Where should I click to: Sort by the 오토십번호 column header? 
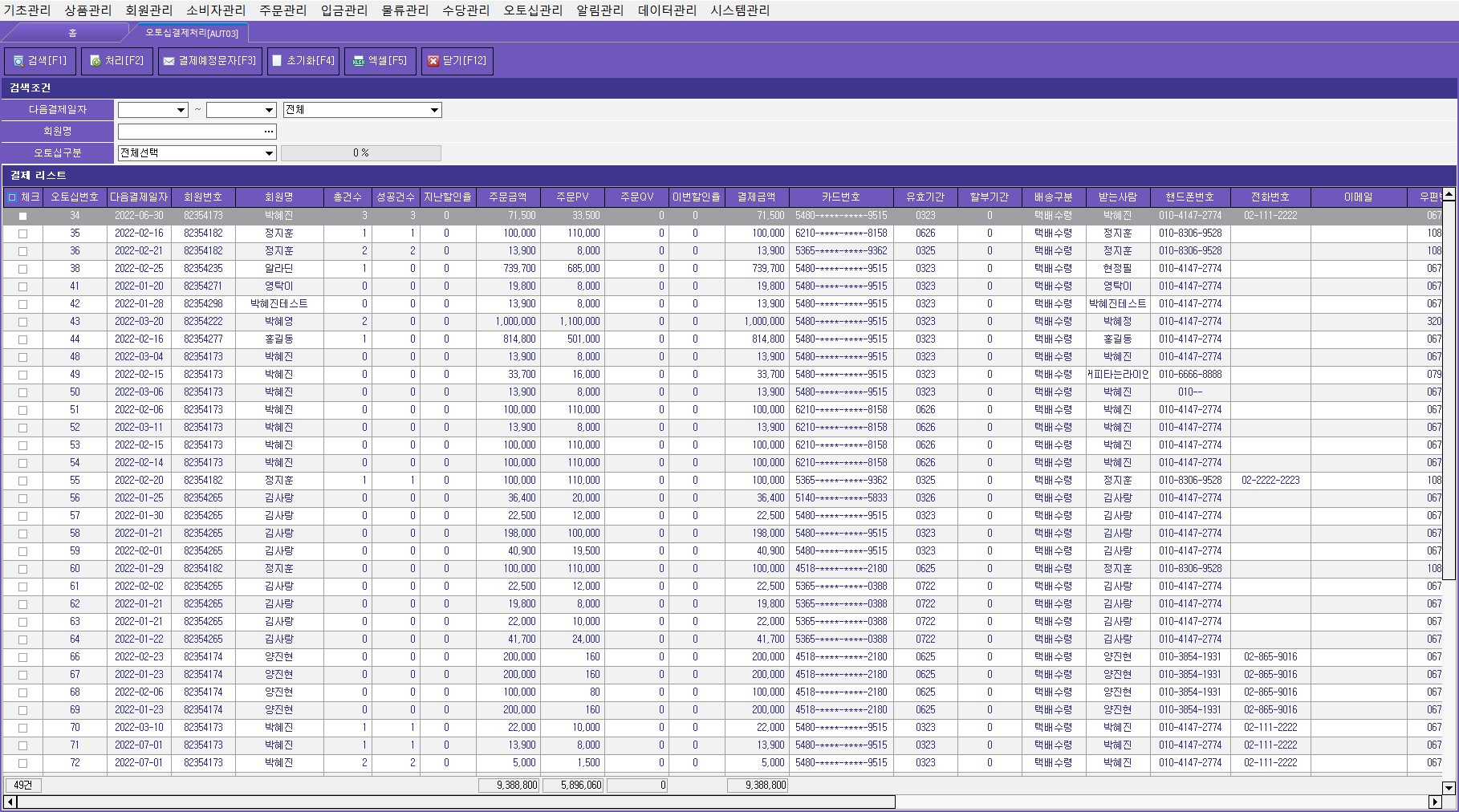[75, 197]
